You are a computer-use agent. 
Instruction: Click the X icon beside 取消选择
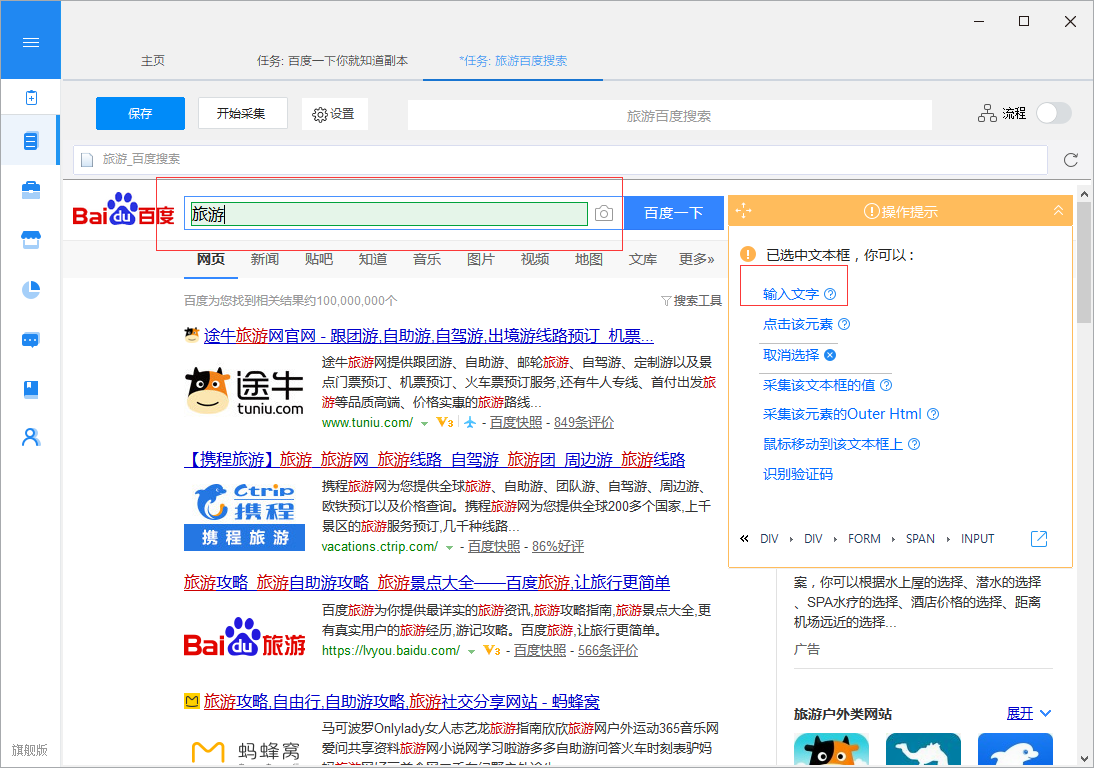click(x=830, y=355)
